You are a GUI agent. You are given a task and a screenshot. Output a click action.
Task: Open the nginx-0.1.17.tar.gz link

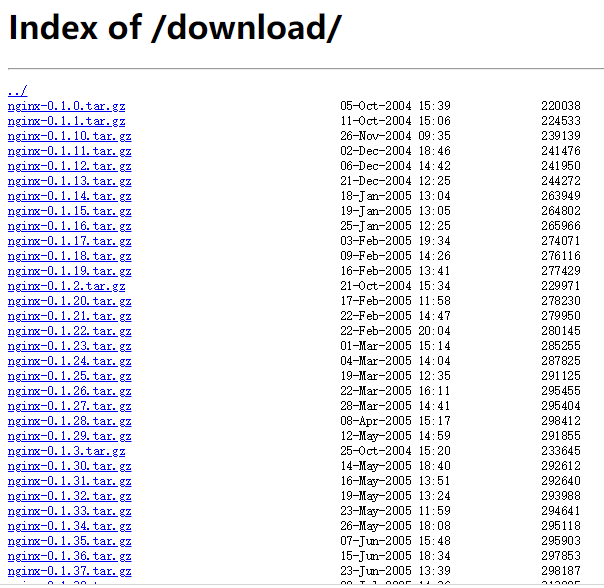69,241
